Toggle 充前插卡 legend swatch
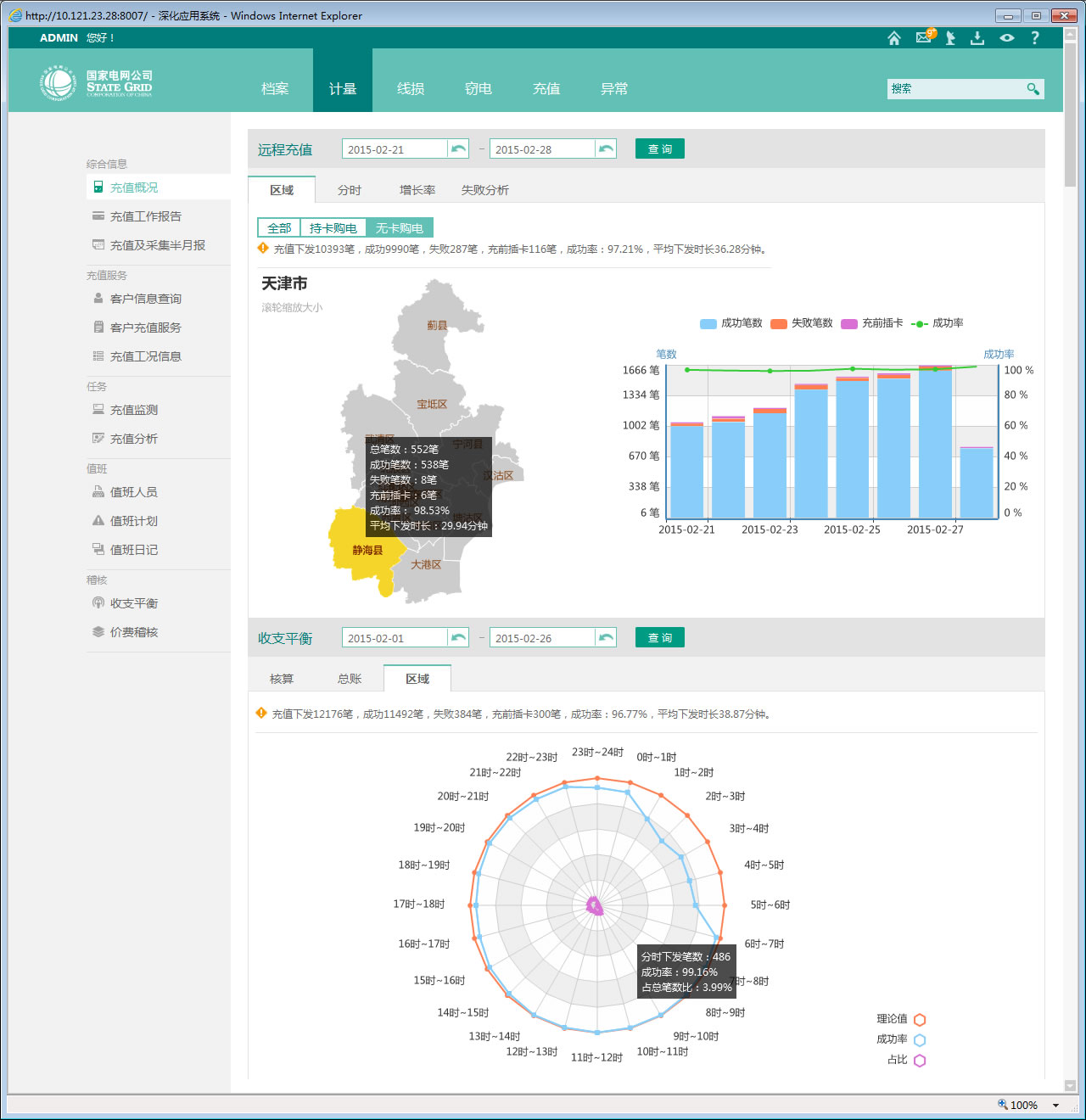Viewport: 1086px width, 1120px height. point(849,323)
